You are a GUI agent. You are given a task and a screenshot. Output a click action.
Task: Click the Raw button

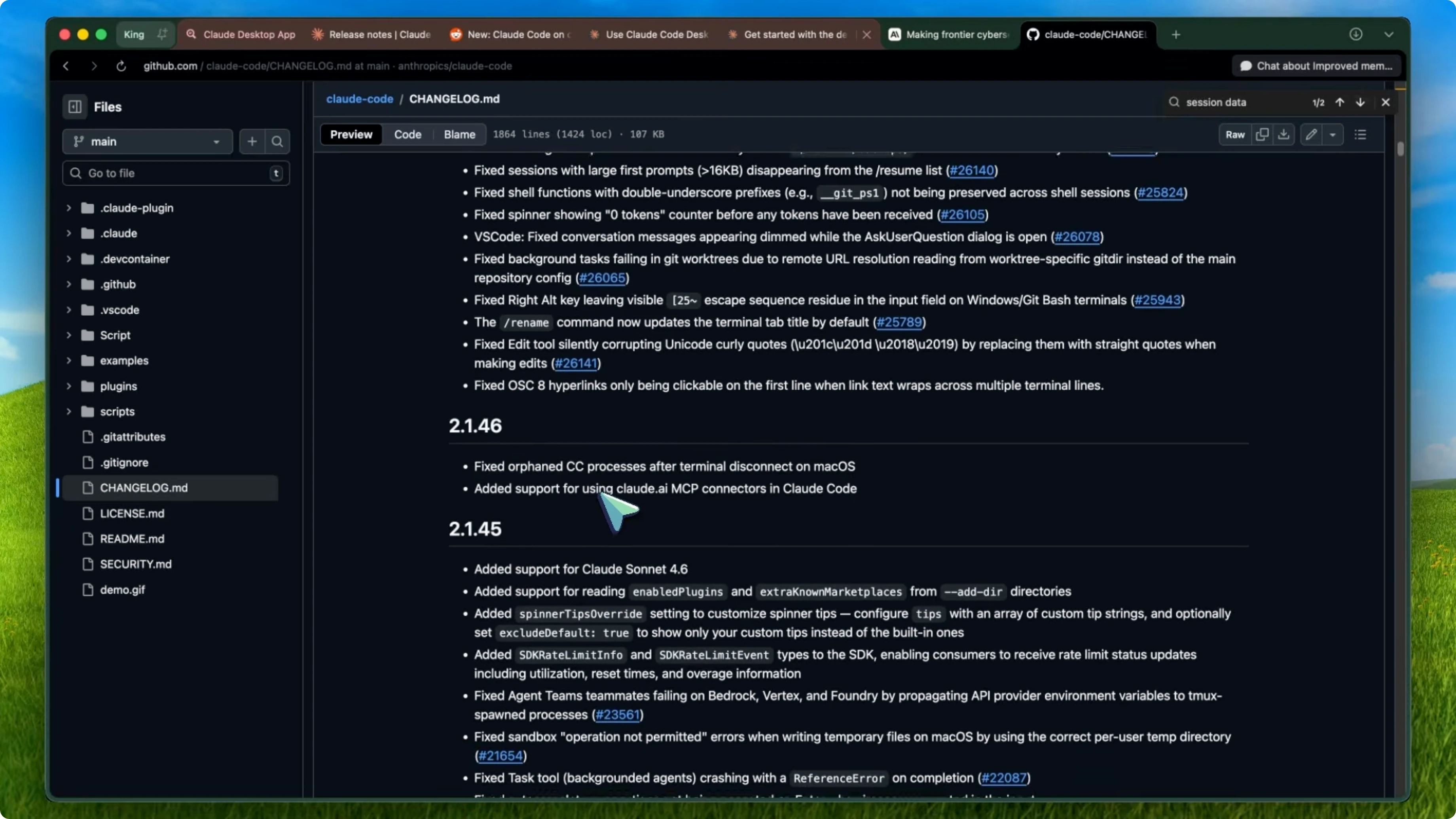pos(1236,134)
